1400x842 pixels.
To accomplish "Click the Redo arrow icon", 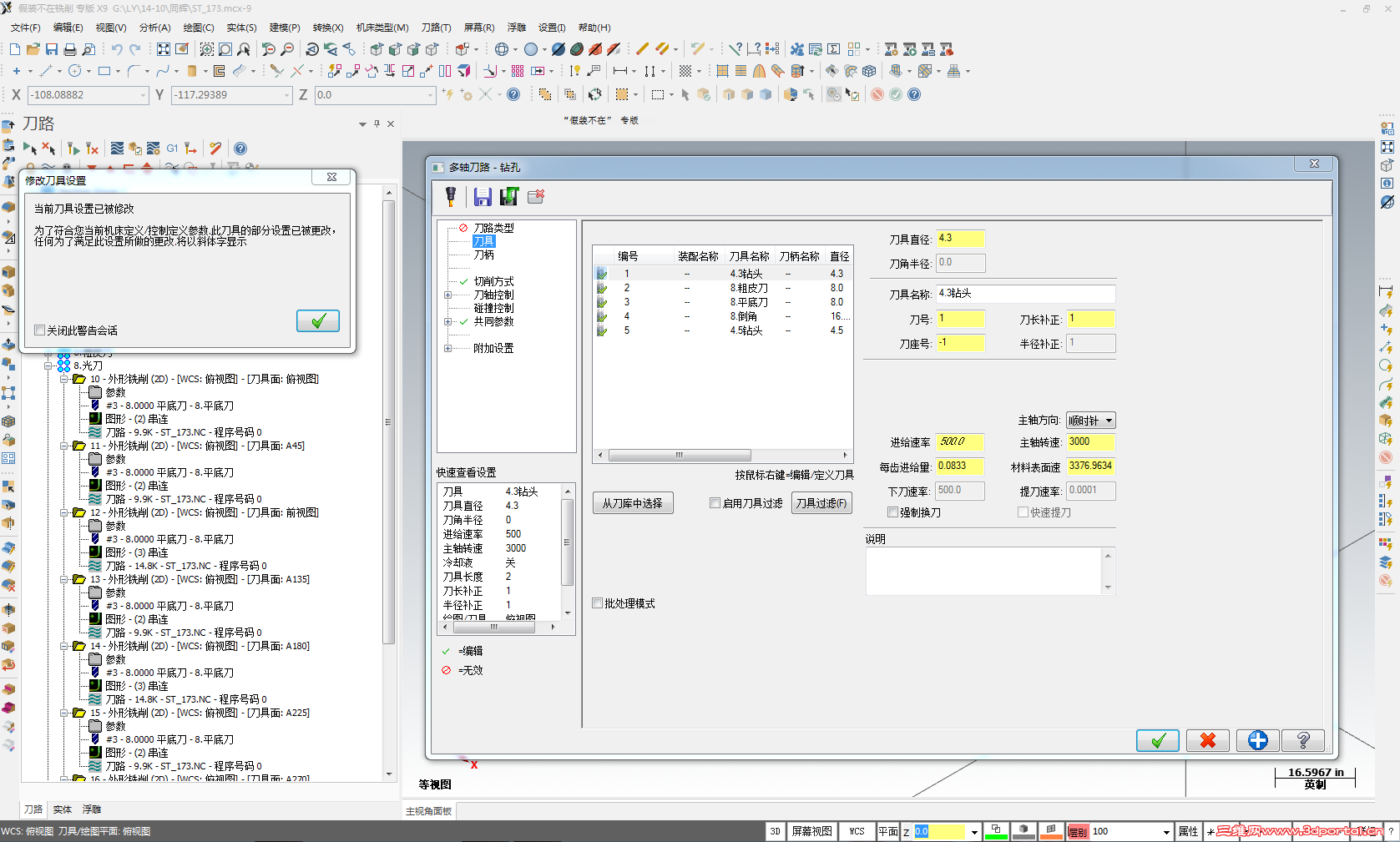I will tap(135, 49).
